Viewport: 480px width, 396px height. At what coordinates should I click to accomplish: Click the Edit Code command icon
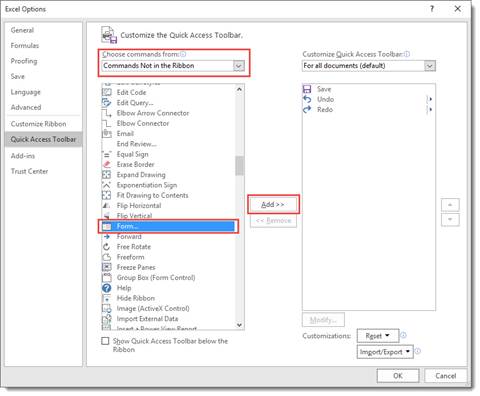point(107,92)
